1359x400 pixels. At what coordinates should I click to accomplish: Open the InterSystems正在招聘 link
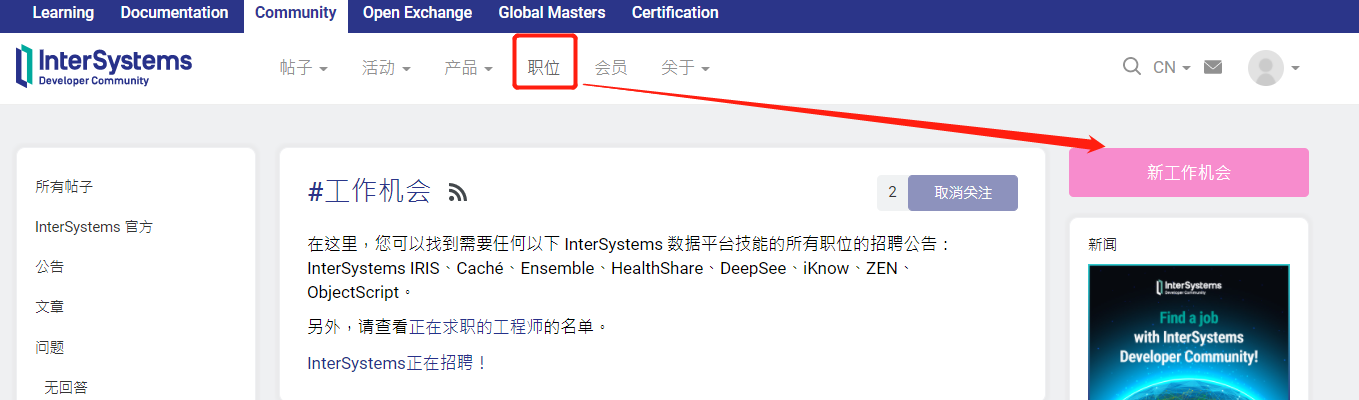pos(396,363)
